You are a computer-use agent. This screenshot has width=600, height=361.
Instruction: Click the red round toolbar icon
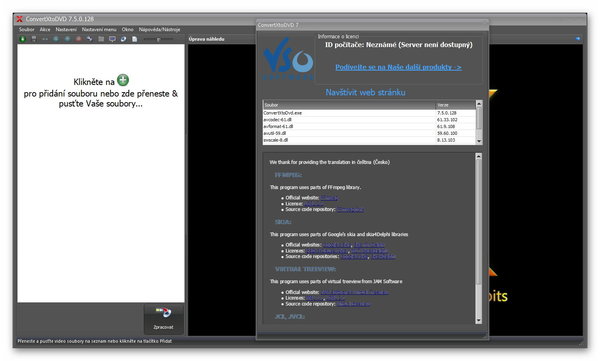(78, 39)
